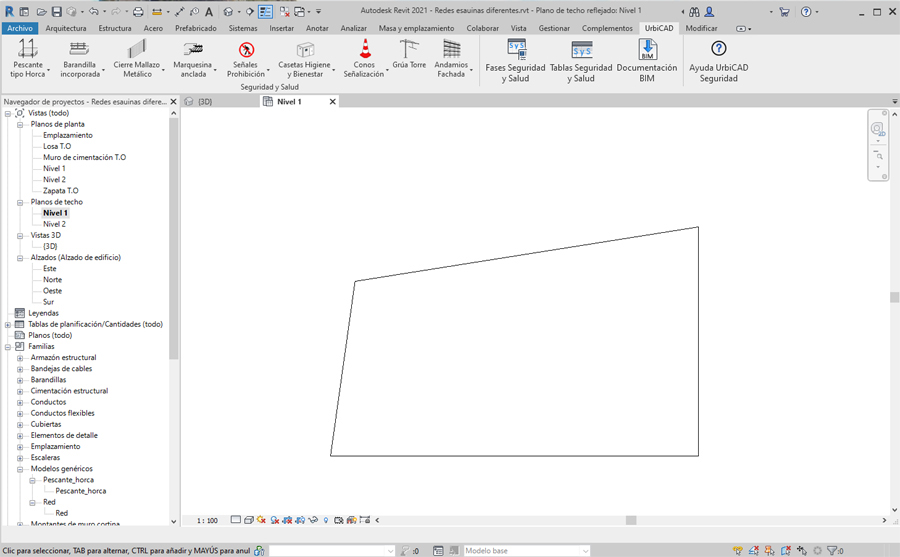Open Fases Seguridad y Salud

point(516,60)
